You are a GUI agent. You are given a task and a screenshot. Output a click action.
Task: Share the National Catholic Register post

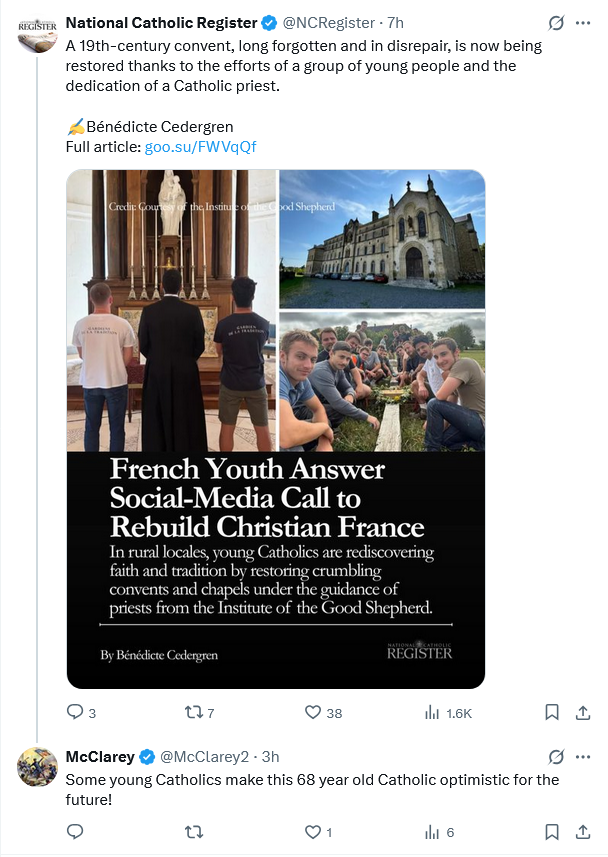[x=583, y=712]
